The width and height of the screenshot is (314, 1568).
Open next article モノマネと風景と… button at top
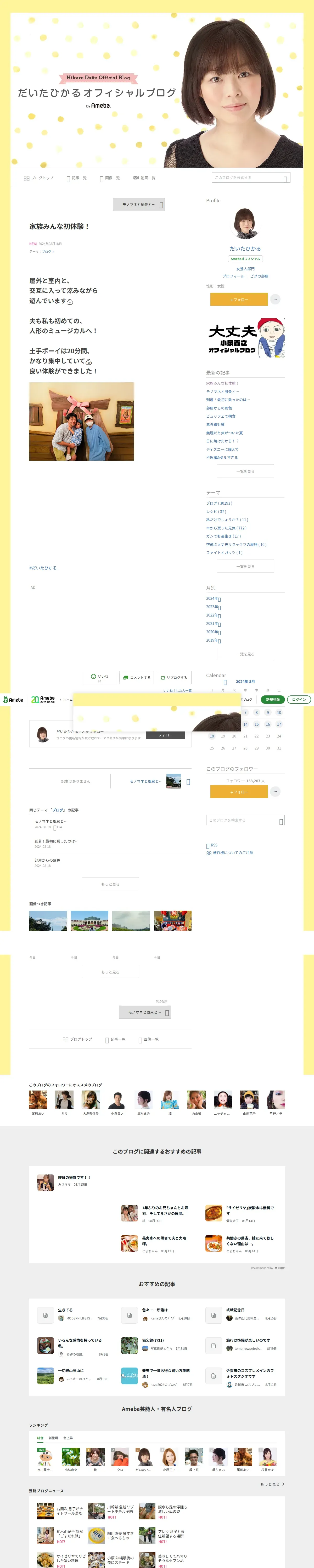click(139, 205)
